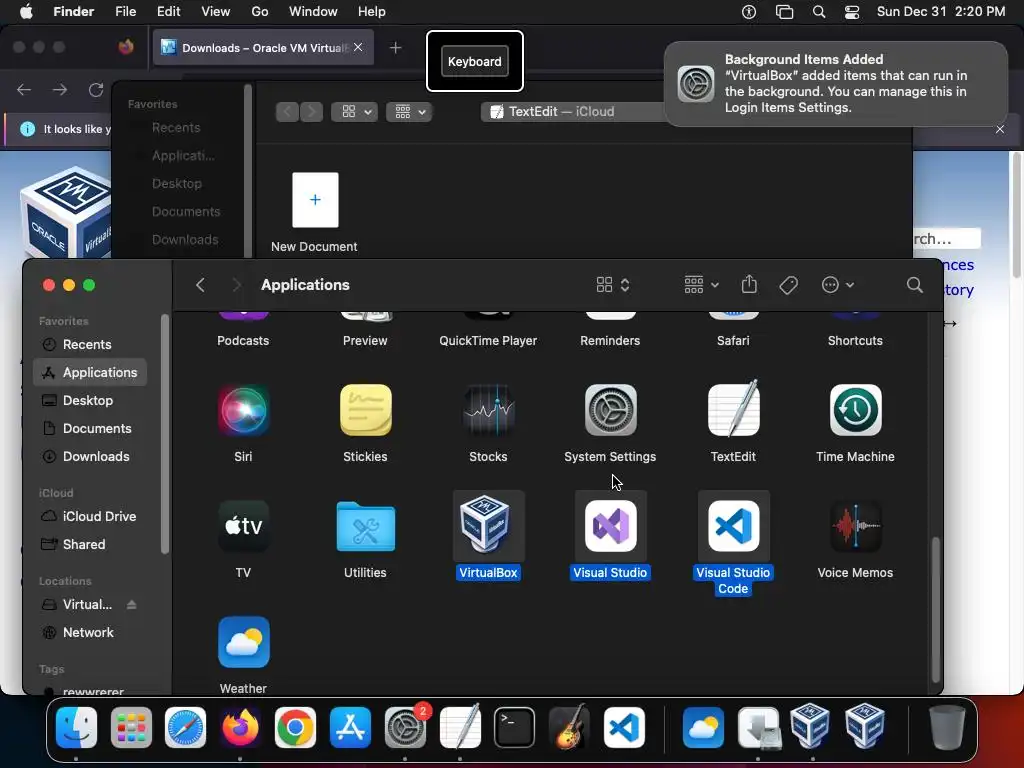Open iCloud Drive in sidebar
This screenshot has height=768, width=1024.
90,516
